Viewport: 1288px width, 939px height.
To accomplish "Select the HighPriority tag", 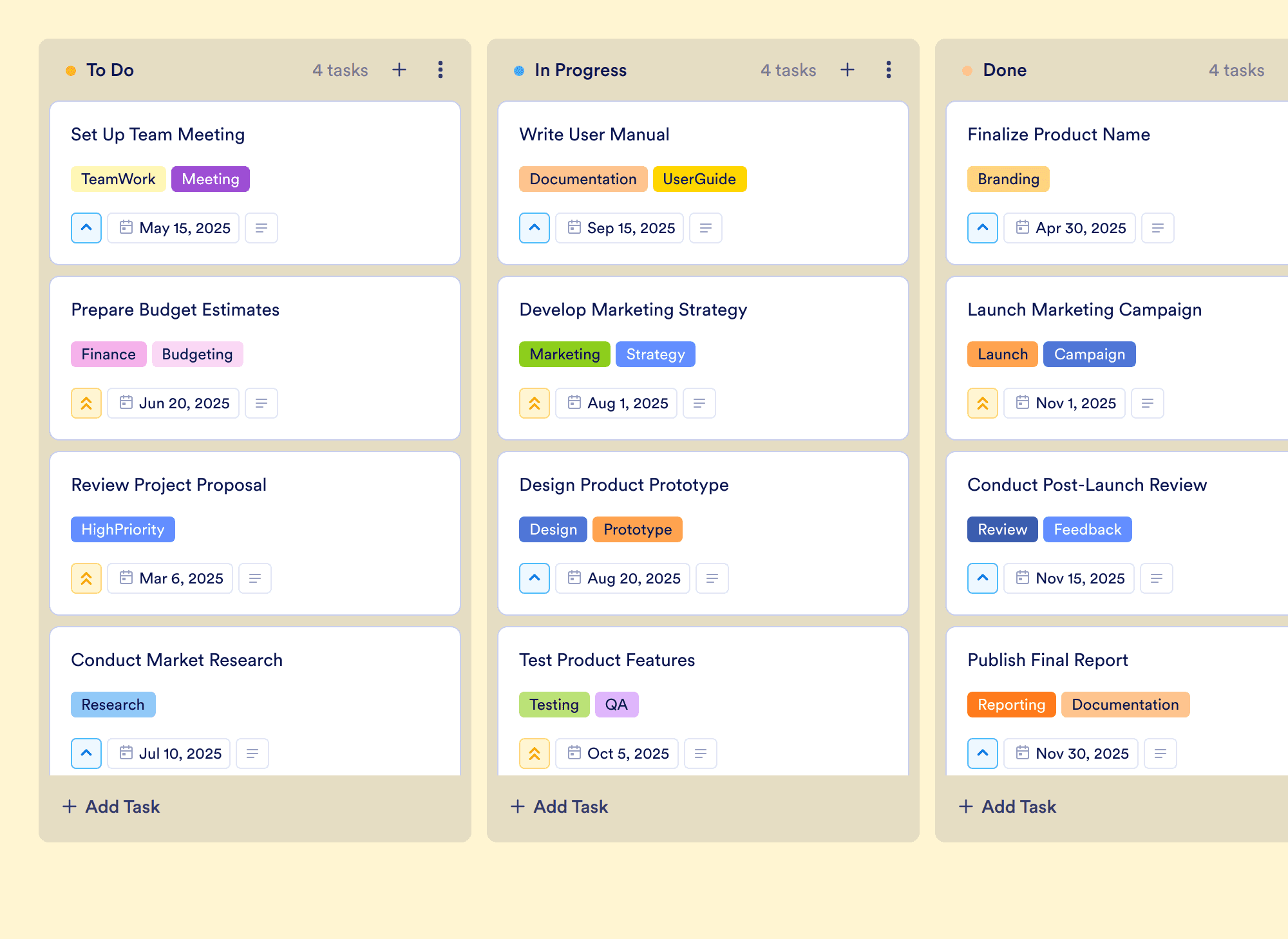I will coord(123,529).
